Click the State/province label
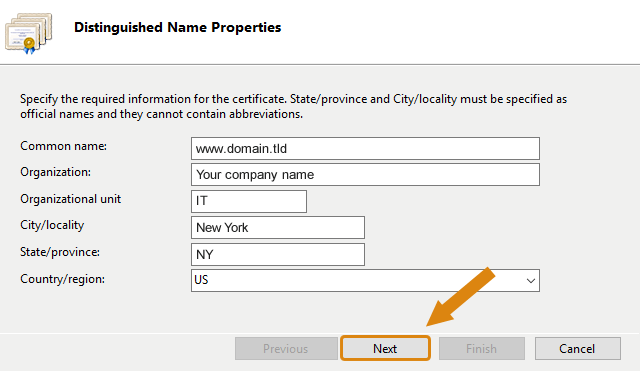This screenshot has width=640, height=371. [60, 252]
